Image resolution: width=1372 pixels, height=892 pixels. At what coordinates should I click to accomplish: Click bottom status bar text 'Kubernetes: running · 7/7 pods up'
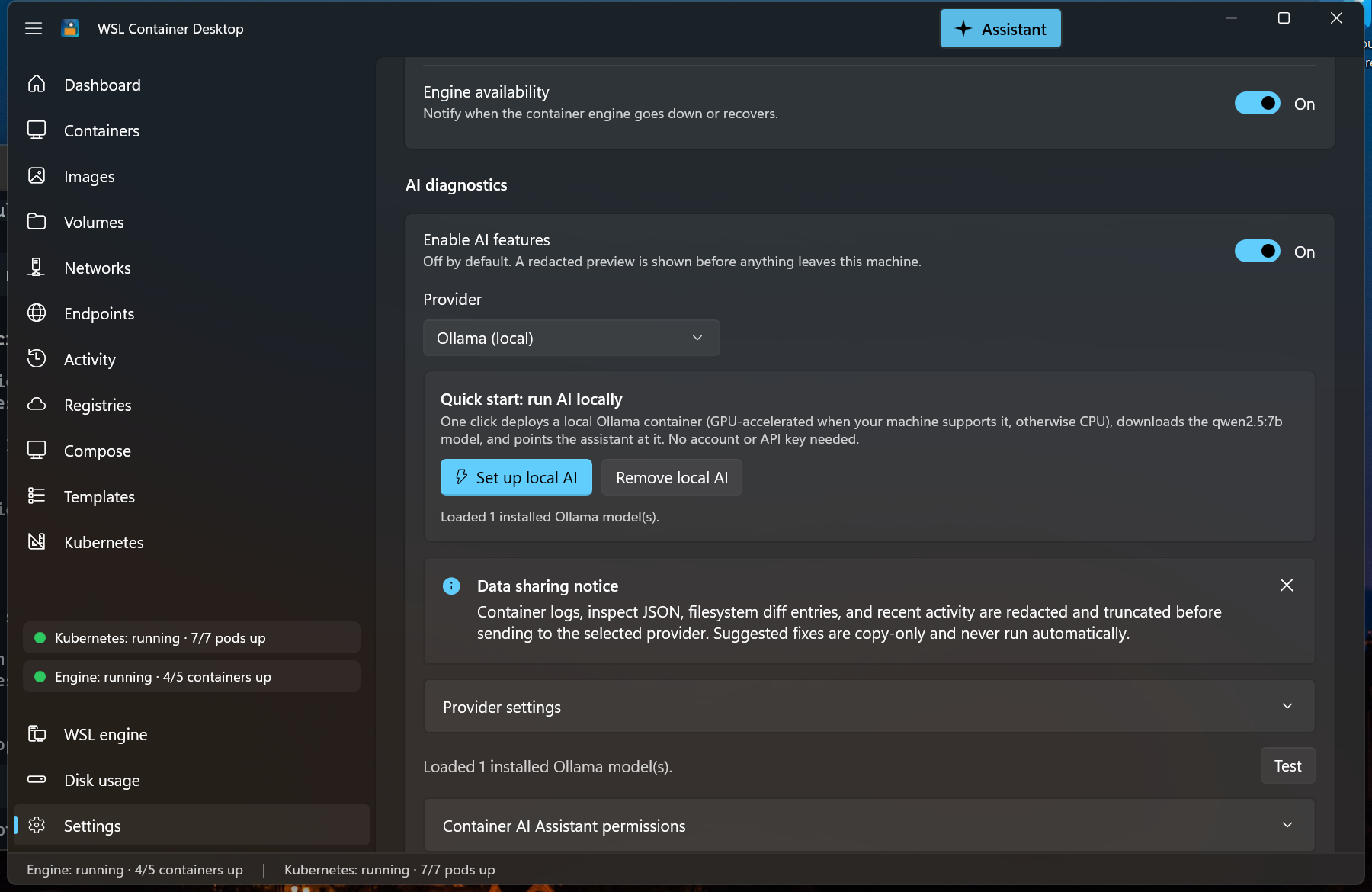(x=389, y=870)
